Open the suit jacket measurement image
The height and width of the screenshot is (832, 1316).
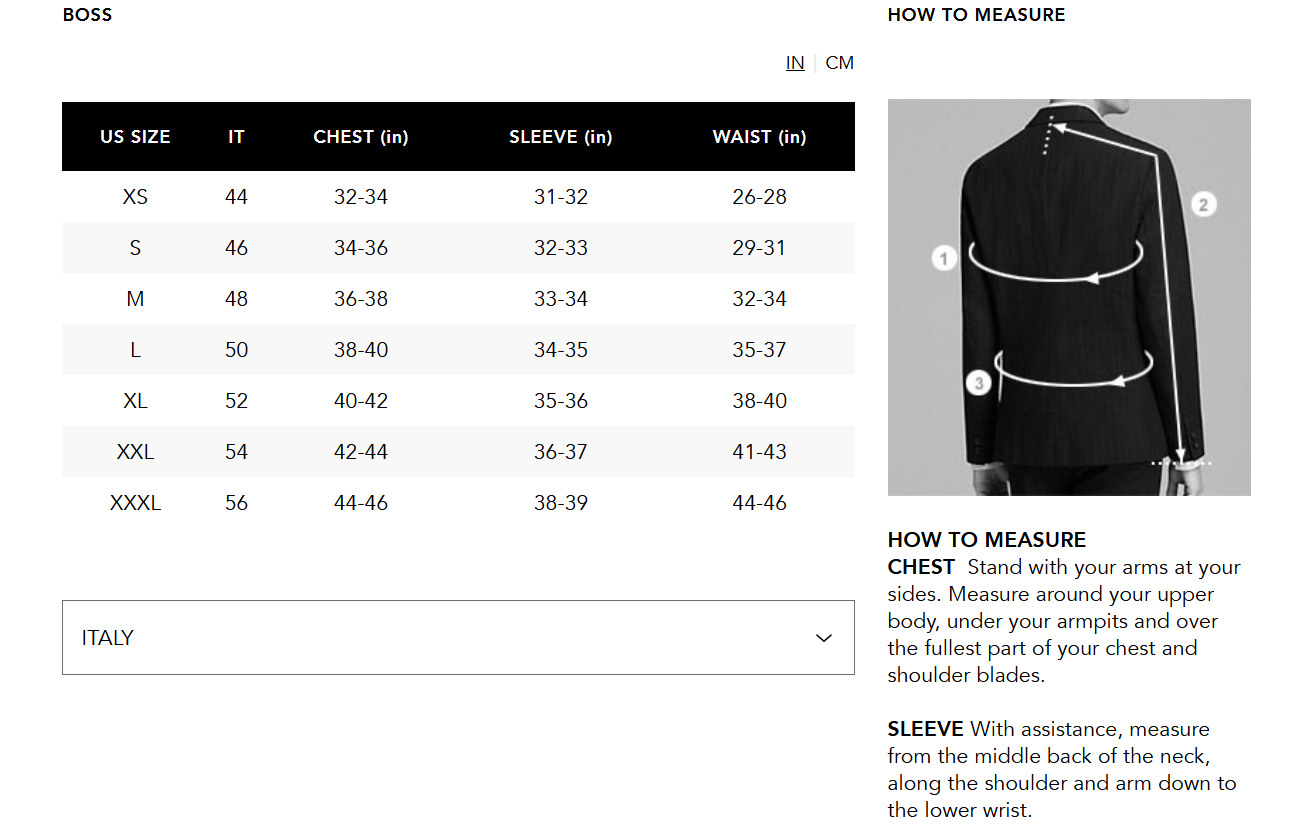point(1069,297)
